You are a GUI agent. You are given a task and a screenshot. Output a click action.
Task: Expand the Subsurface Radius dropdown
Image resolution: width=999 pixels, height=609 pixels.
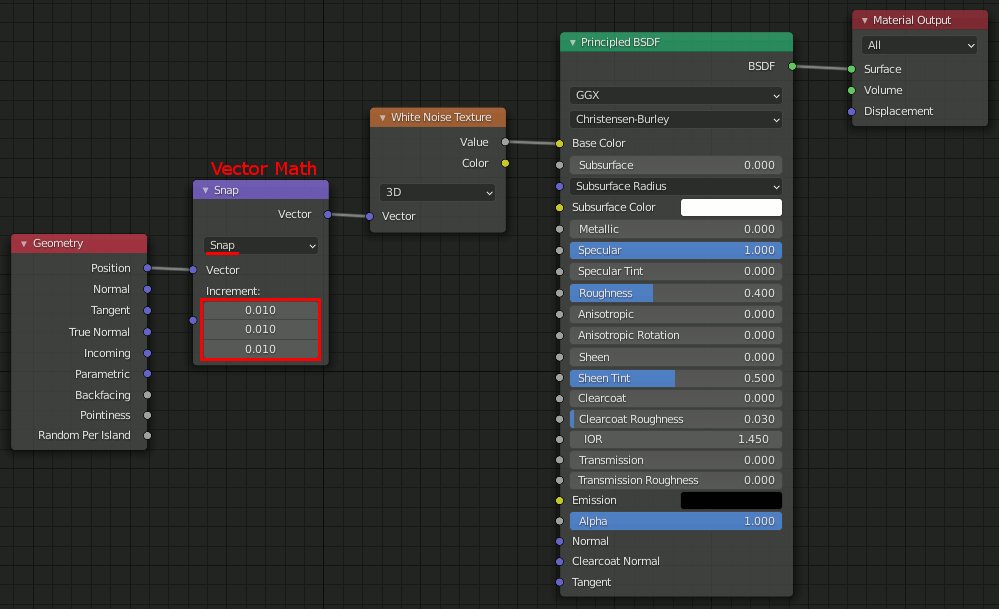[x=676, y=187]
